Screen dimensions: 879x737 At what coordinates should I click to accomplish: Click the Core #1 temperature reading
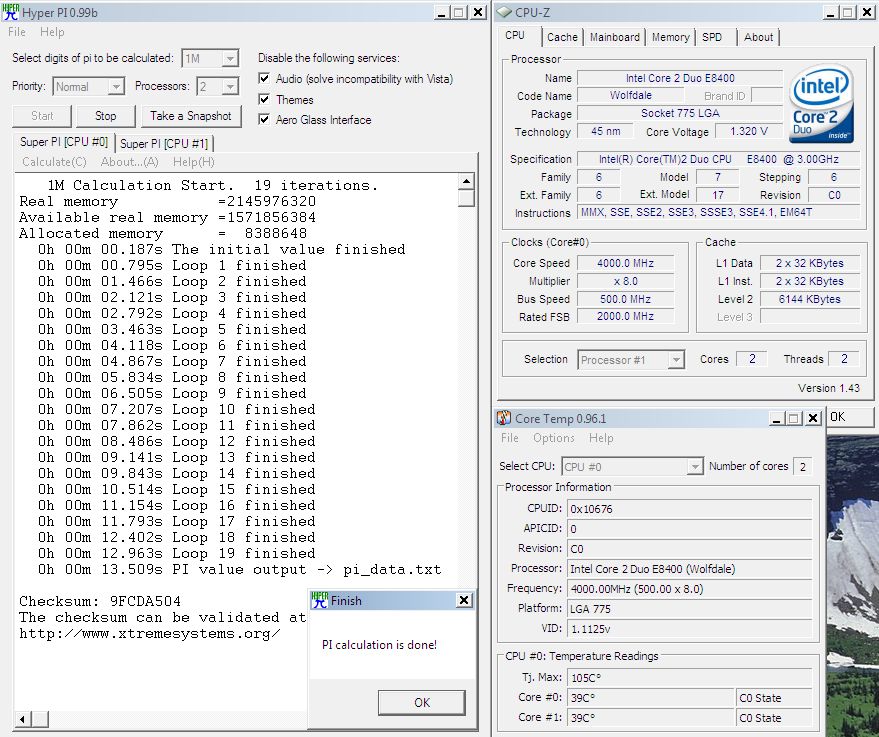pos(650,718)
